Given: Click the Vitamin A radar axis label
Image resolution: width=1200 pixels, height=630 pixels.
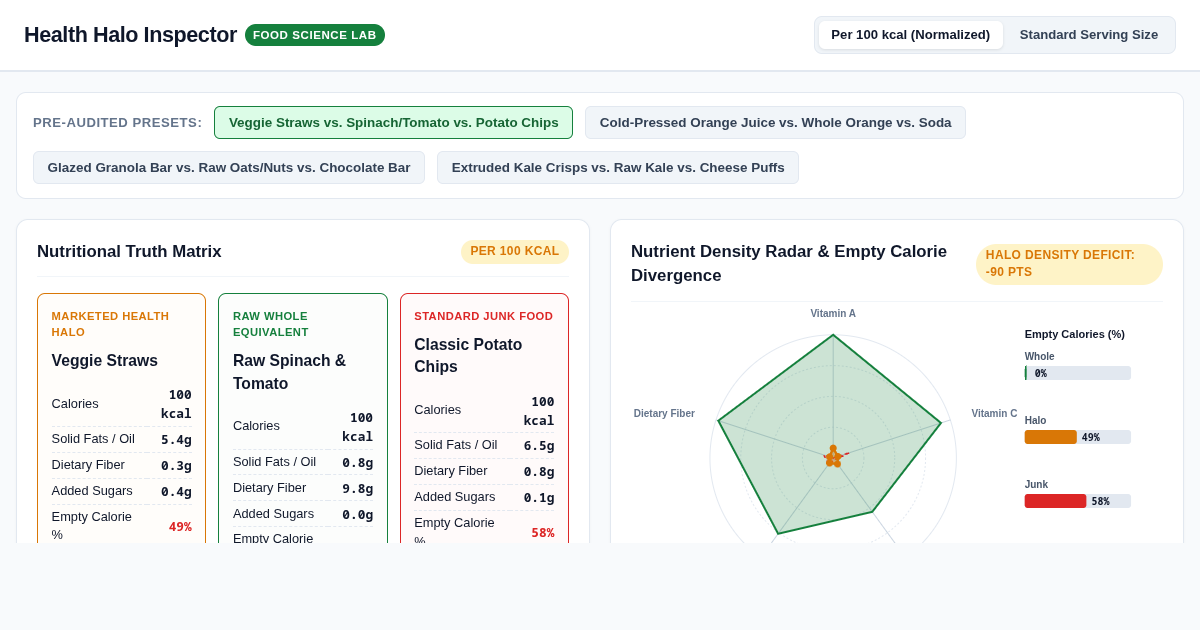Looking at the screenshot, I should point(833,313).
